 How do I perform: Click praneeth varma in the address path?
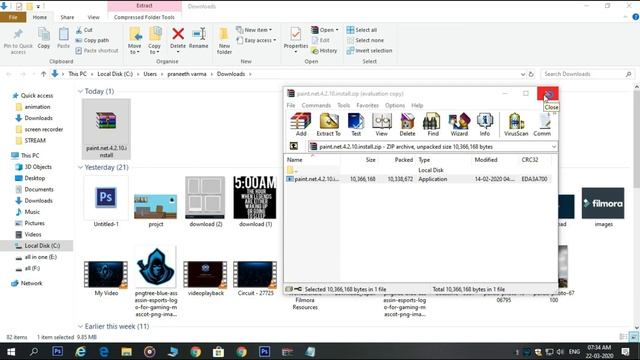tap(187, 74)
